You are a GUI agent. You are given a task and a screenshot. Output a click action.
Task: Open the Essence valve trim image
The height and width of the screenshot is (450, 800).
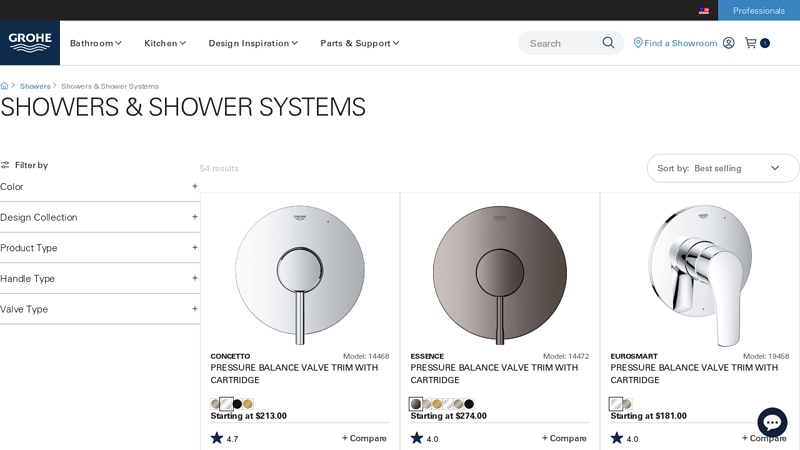(500, 274)
